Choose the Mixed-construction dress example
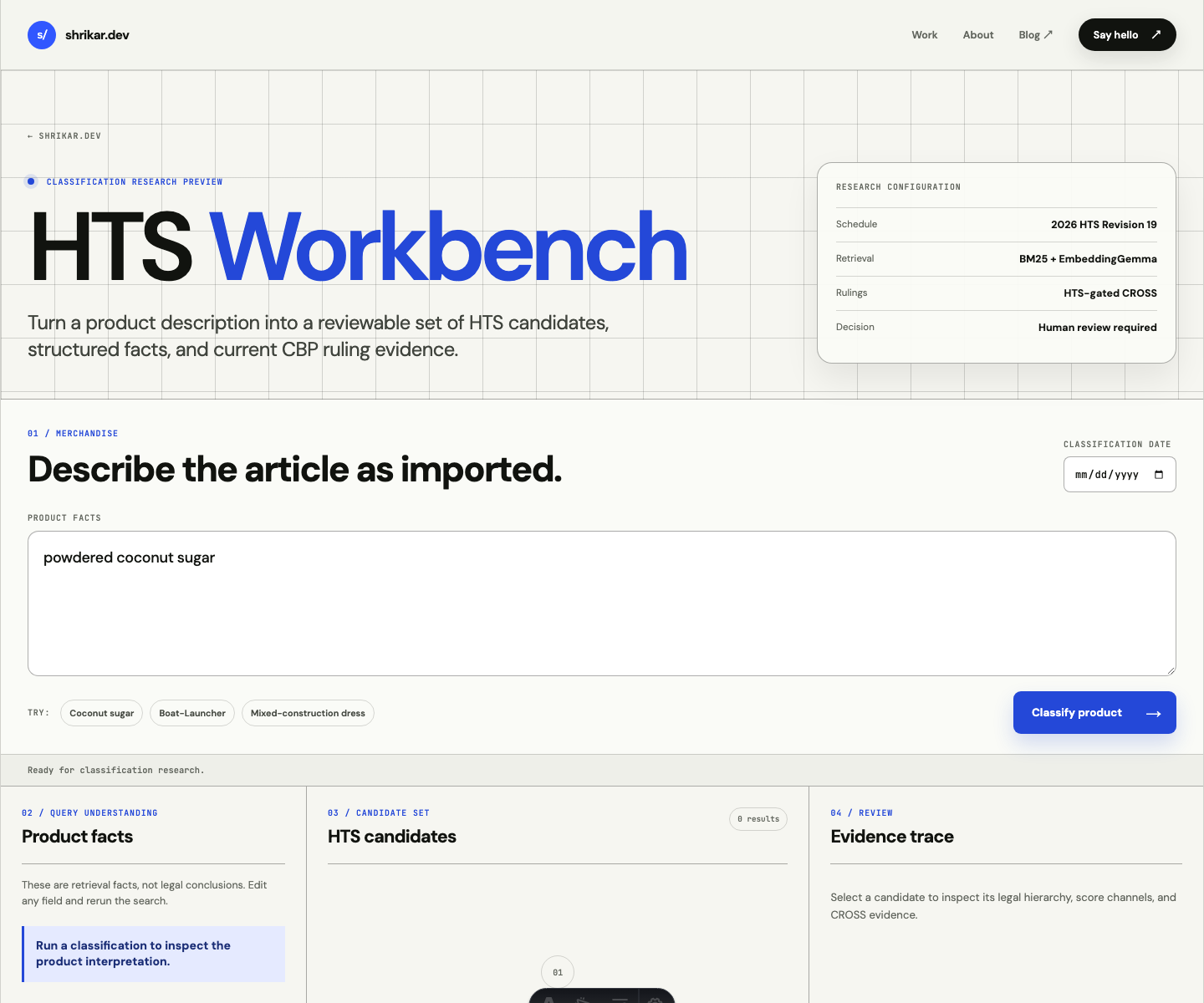 (x=308, y=713)
